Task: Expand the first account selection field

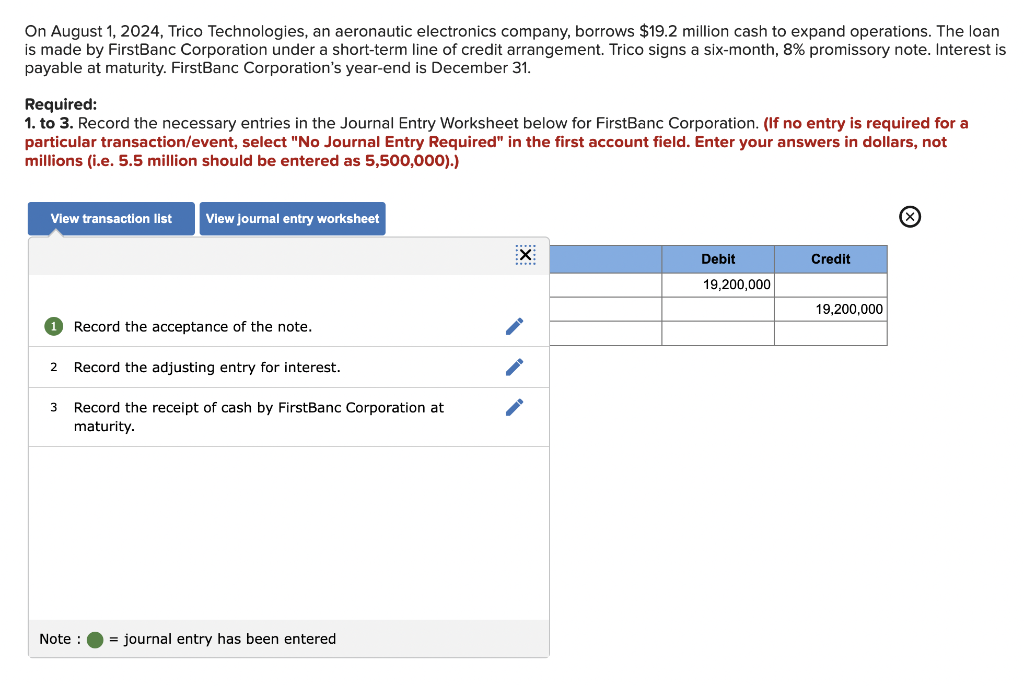Action: [x=605, y=284]
